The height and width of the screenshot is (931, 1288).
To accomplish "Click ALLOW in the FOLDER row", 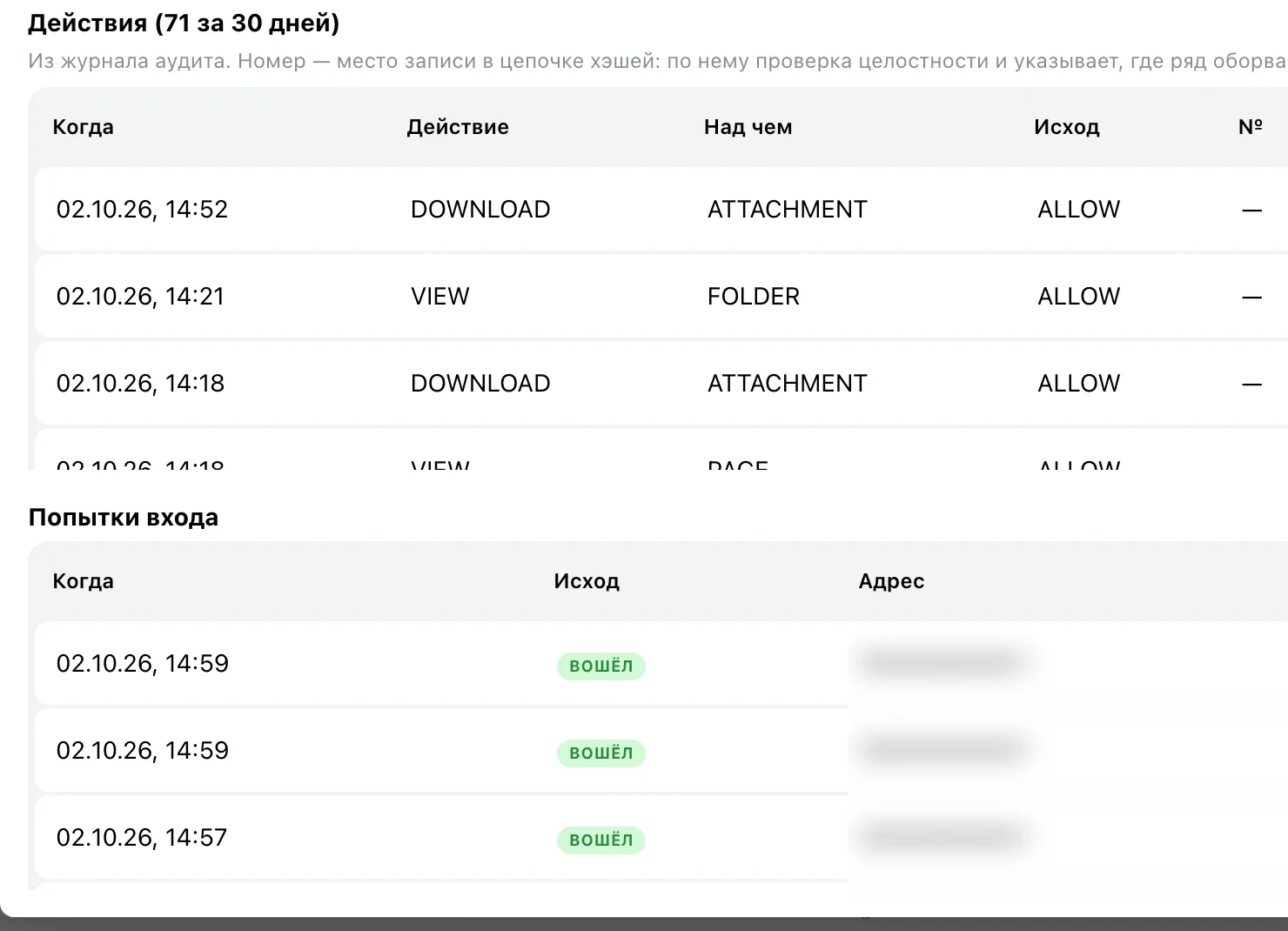I will 1079,296.
